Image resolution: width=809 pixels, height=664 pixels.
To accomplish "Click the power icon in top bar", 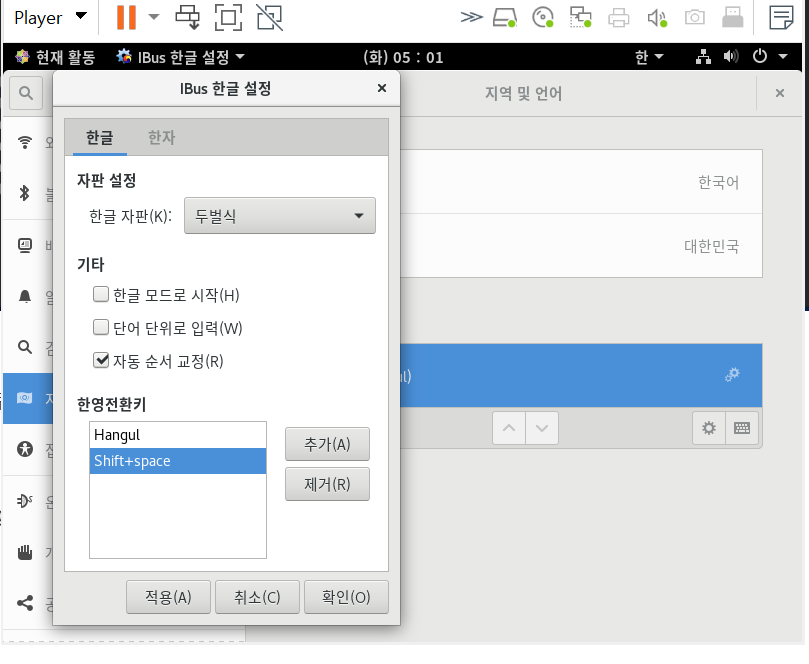I will [760, 56].
